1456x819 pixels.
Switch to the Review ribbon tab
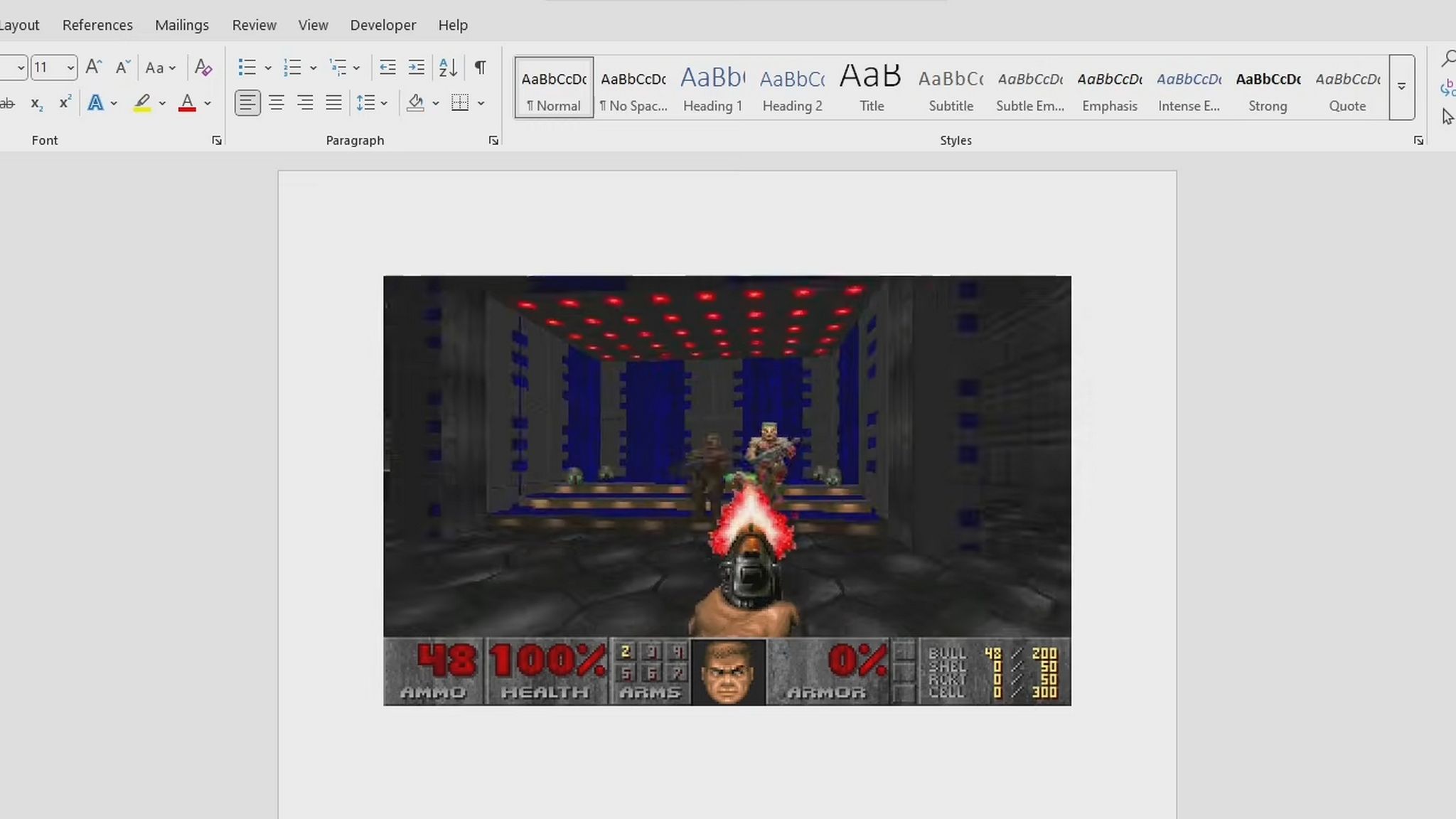tap(254, 24)
